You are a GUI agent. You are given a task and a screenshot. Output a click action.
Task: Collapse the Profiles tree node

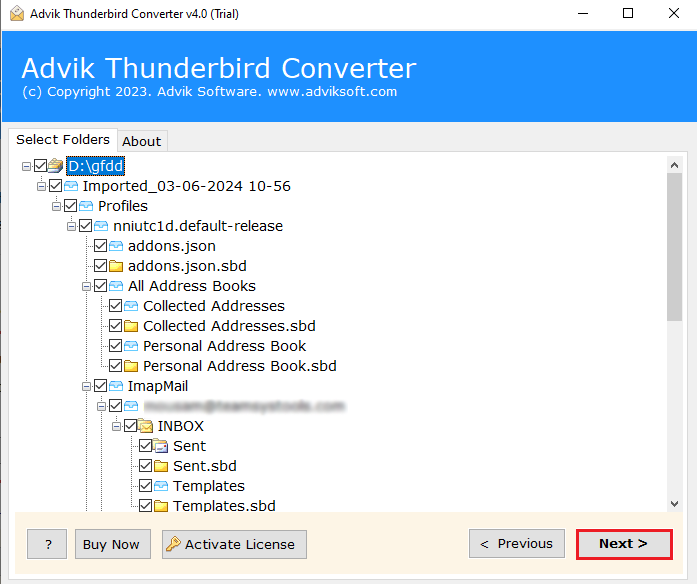click(x=56, y=206)
